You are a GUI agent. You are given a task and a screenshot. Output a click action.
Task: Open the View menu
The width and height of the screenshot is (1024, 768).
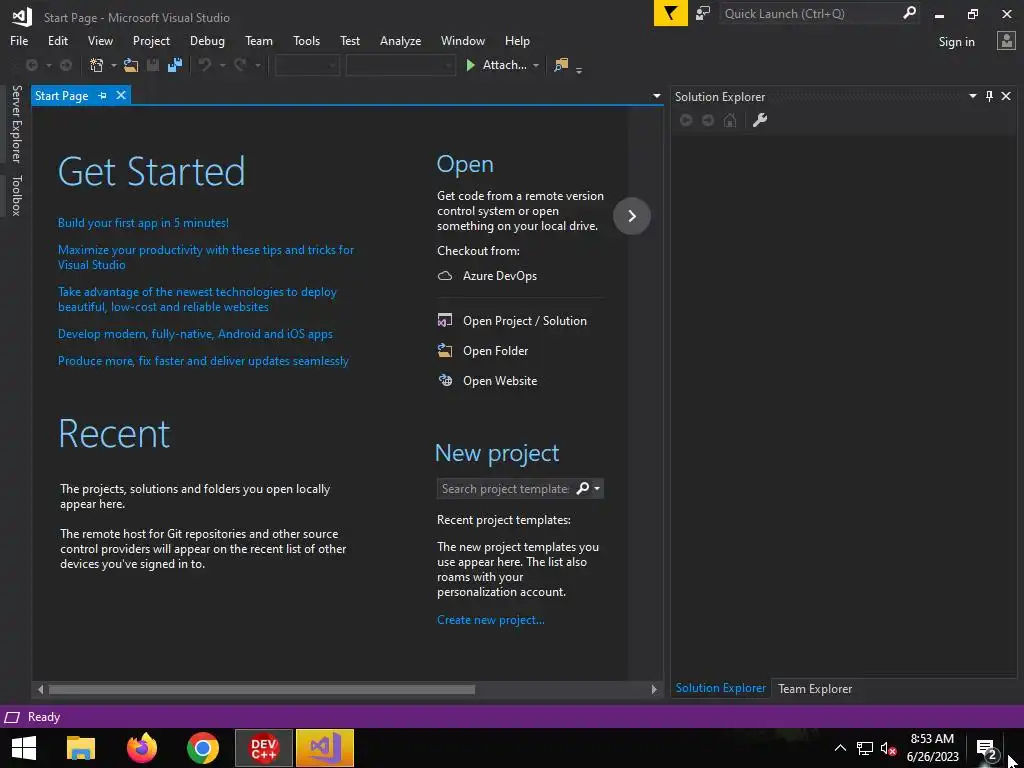tap(100, 40)
